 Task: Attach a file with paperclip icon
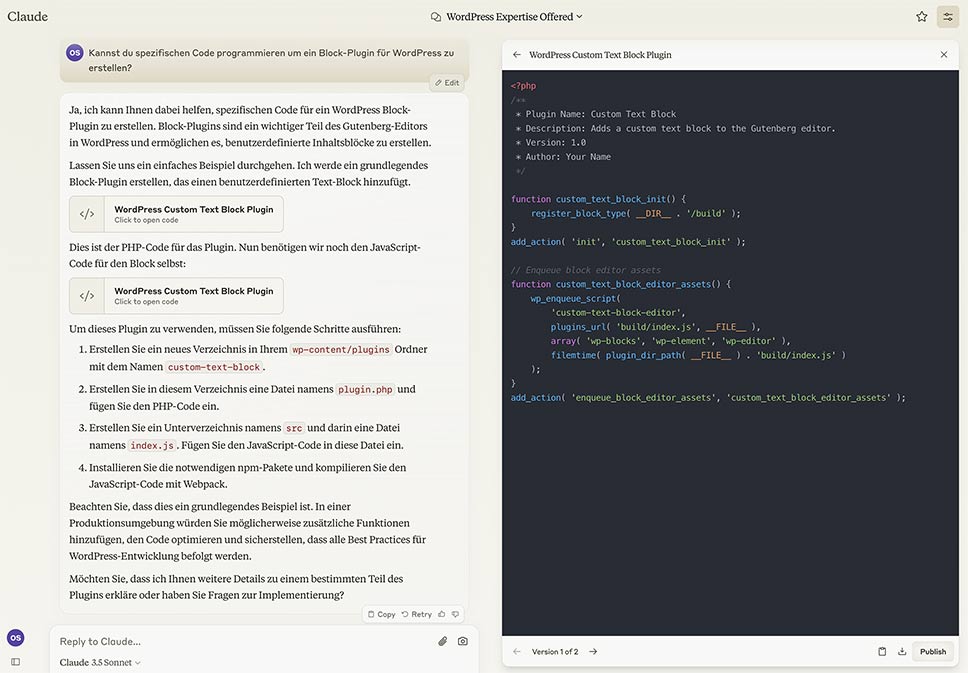[443, 642]
